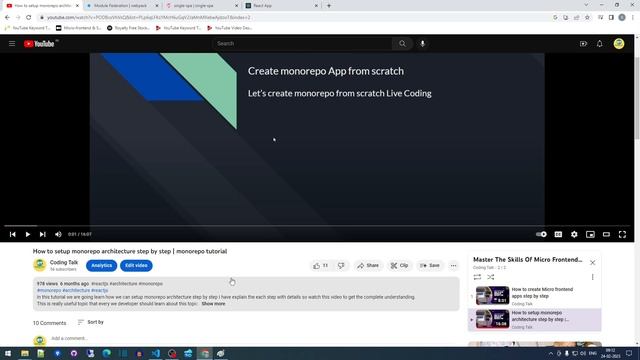The height and width of the screenshot is (360, 640).
Task: Open Royalty Free Stock bookmark
Action: [x=128, y=28]
